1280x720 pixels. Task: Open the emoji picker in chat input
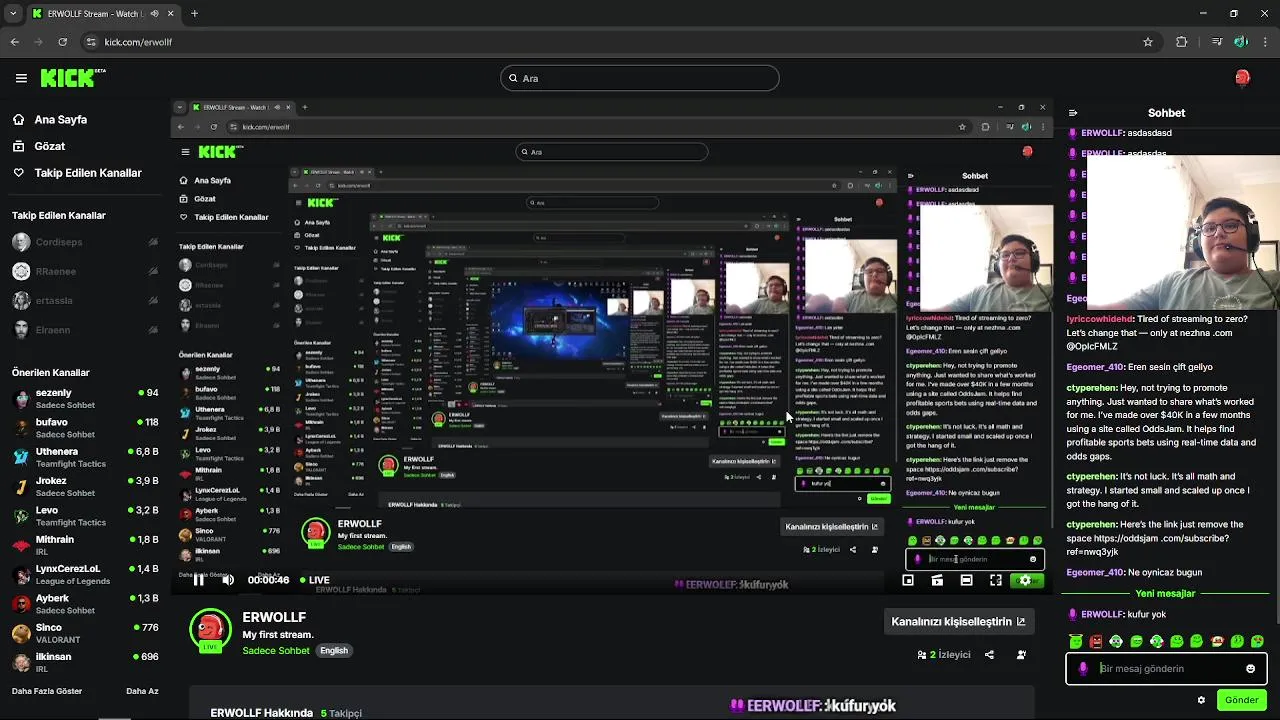coord(1250,669)
